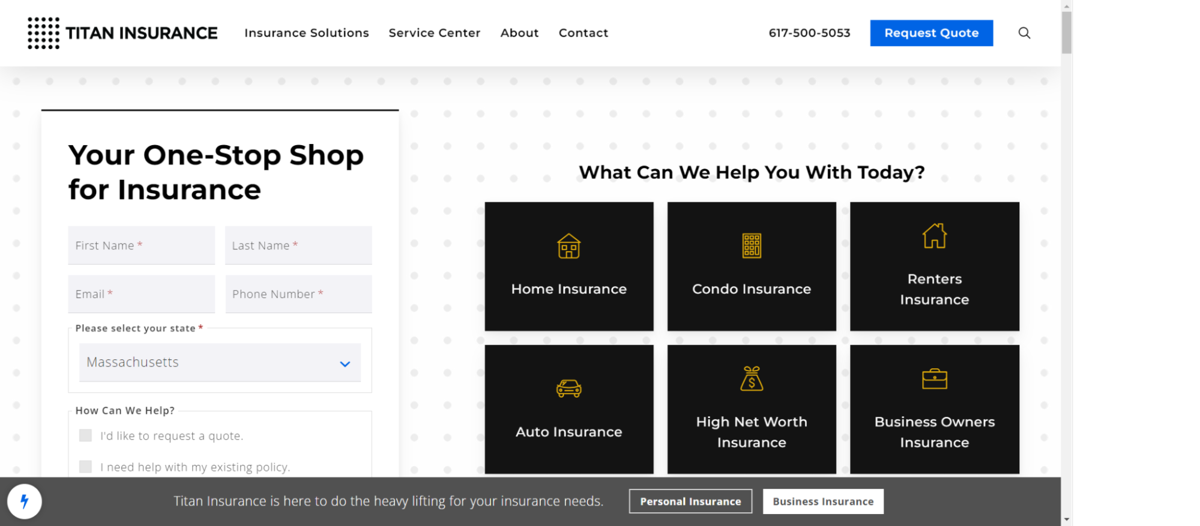The height and width of the screenshot is (526, 1200).
Task: Click the money bag icon for High Net Worth
Action: click(752, 378)
